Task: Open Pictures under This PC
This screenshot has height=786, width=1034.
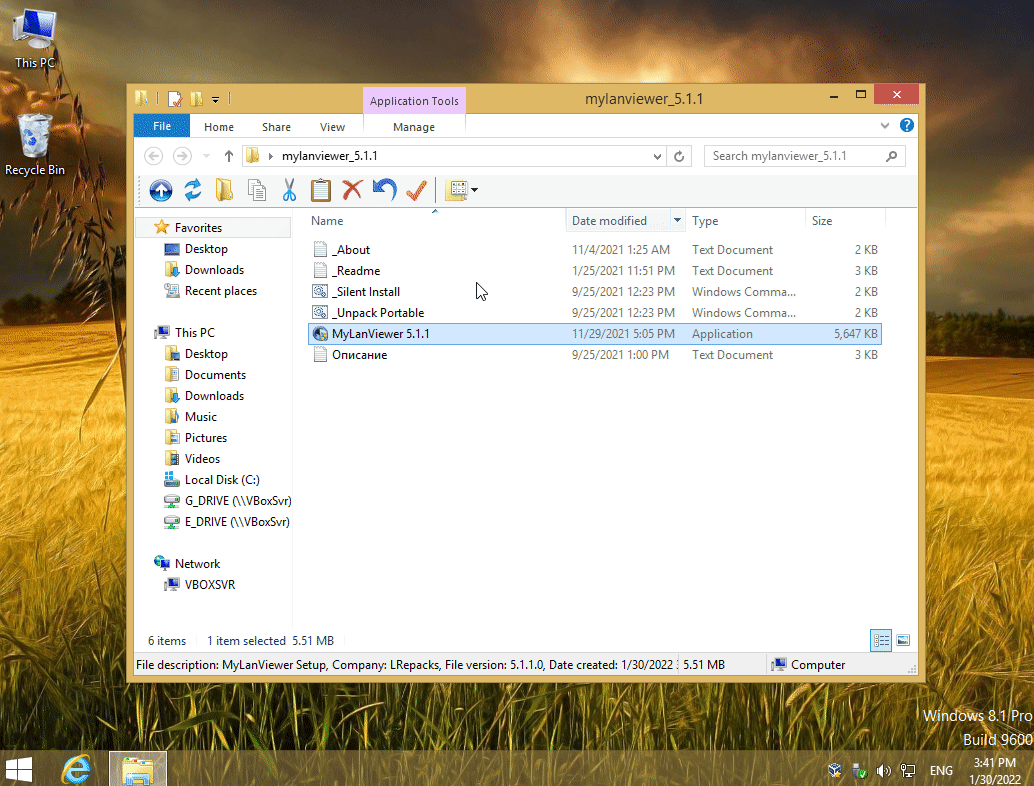Action: point(205,438)
